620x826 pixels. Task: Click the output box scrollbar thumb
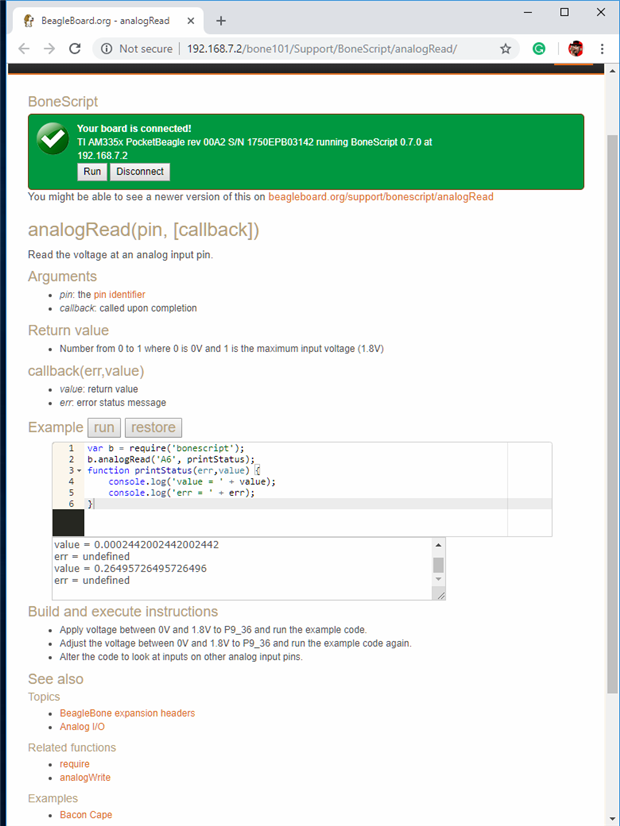click(x=438, y=565)
